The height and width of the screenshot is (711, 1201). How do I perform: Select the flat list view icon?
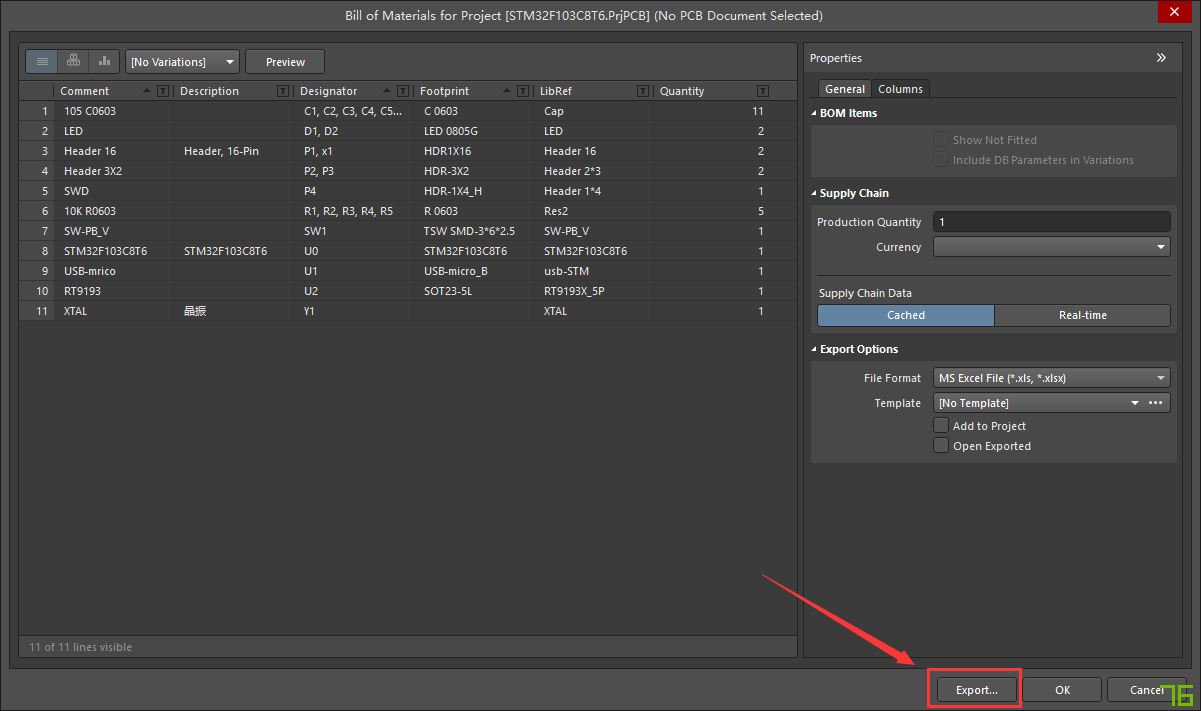42,61
